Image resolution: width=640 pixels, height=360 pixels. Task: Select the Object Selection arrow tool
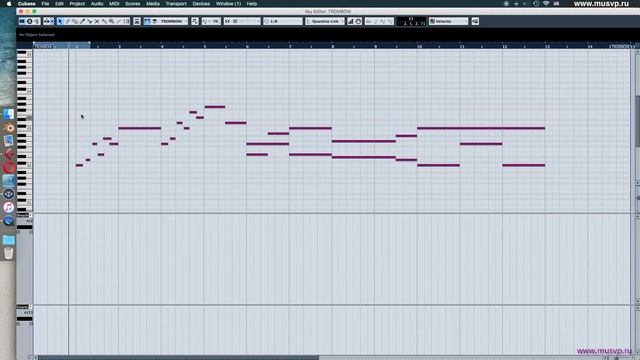tap(60, 21)
